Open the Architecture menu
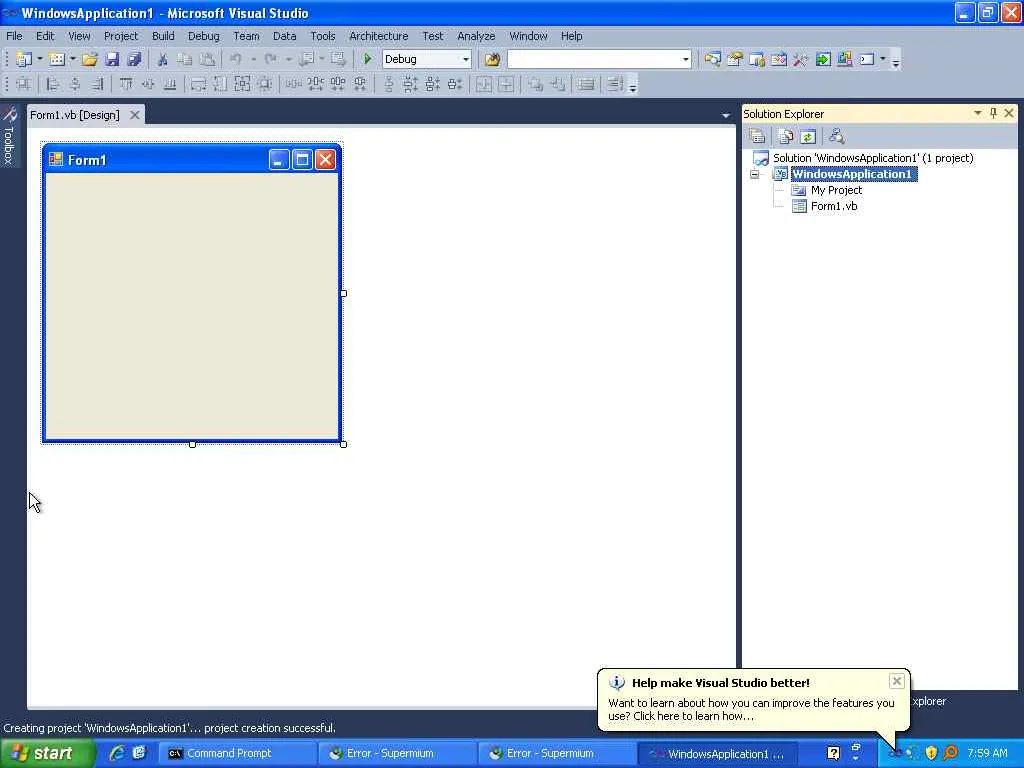Screen dimensions: 1024x768 (379, 36)
